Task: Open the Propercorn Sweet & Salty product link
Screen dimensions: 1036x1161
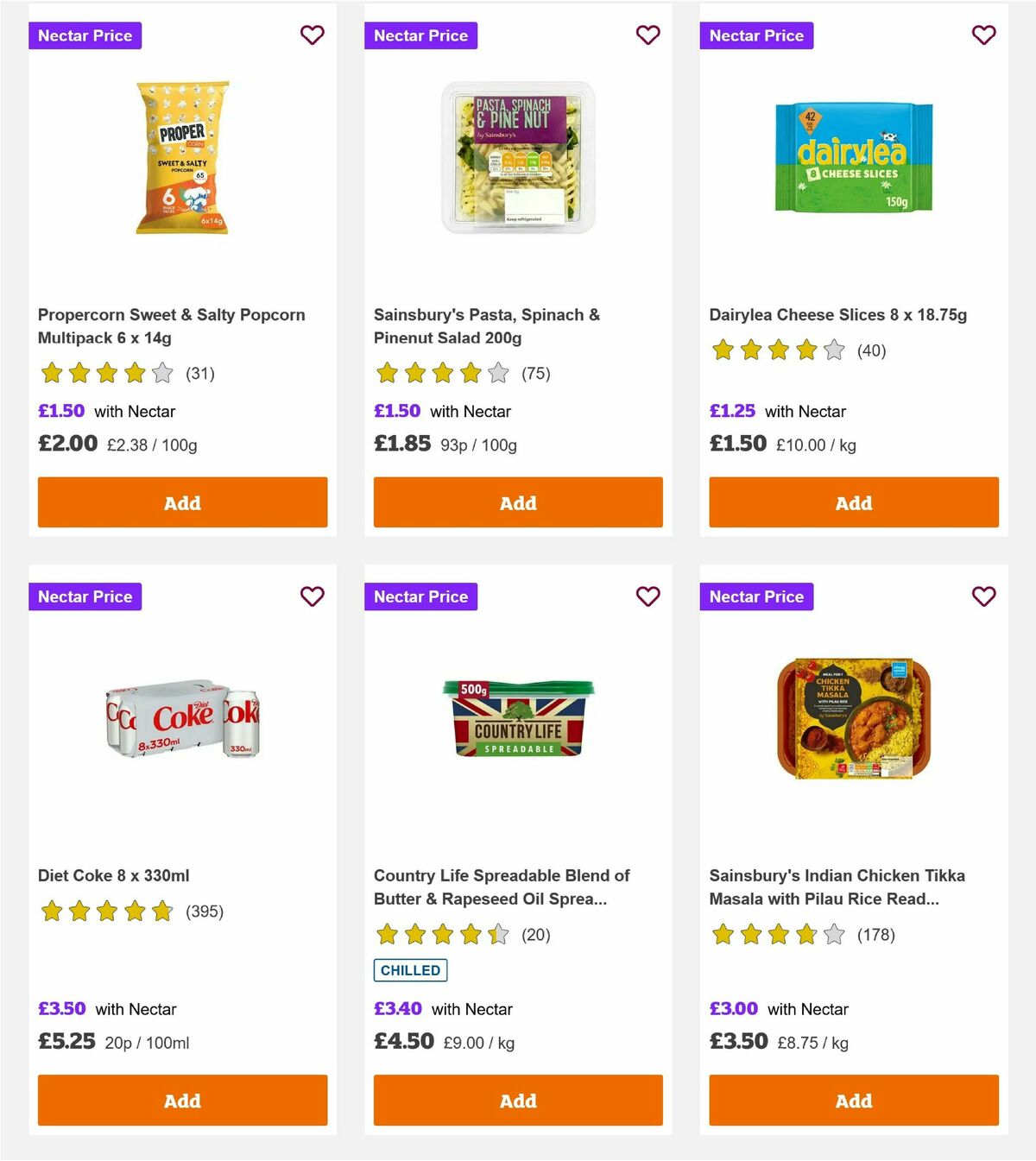Action: [x=171, y=326]
